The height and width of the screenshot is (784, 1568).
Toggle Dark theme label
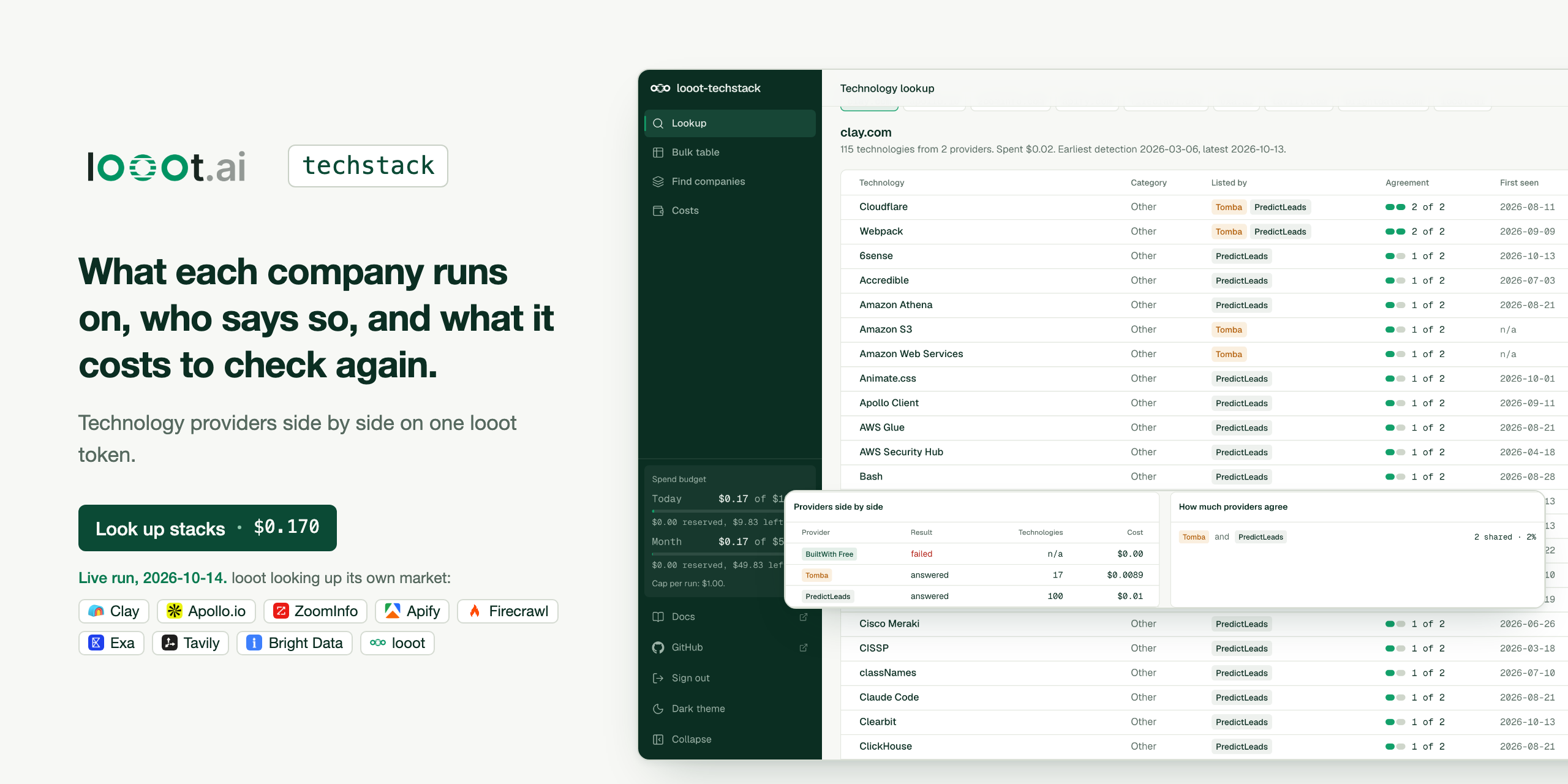(x=698, y=709)
